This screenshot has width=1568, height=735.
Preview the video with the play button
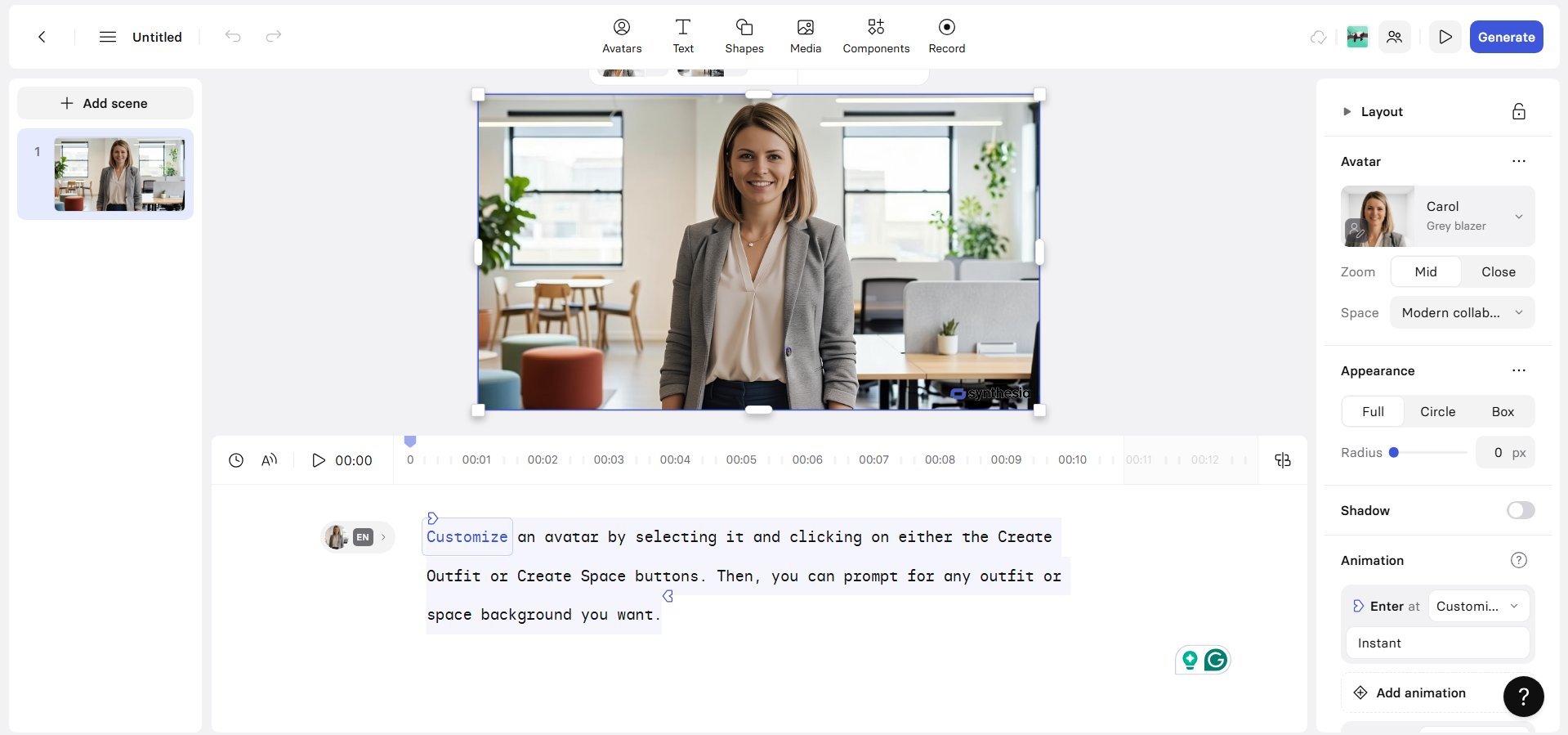click(x=1445, y=37)
